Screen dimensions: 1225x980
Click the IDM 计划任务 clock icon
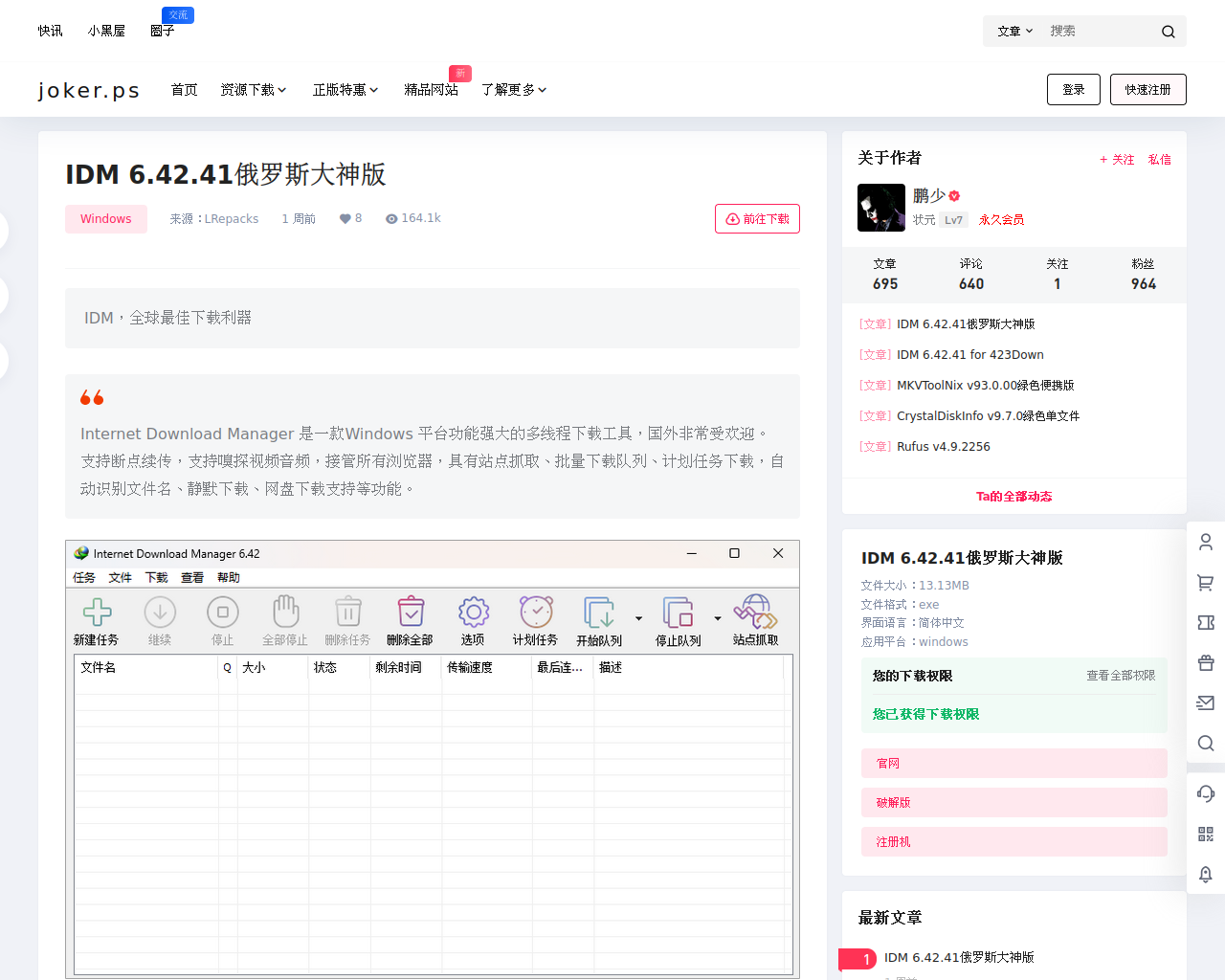tap(536, 612)
